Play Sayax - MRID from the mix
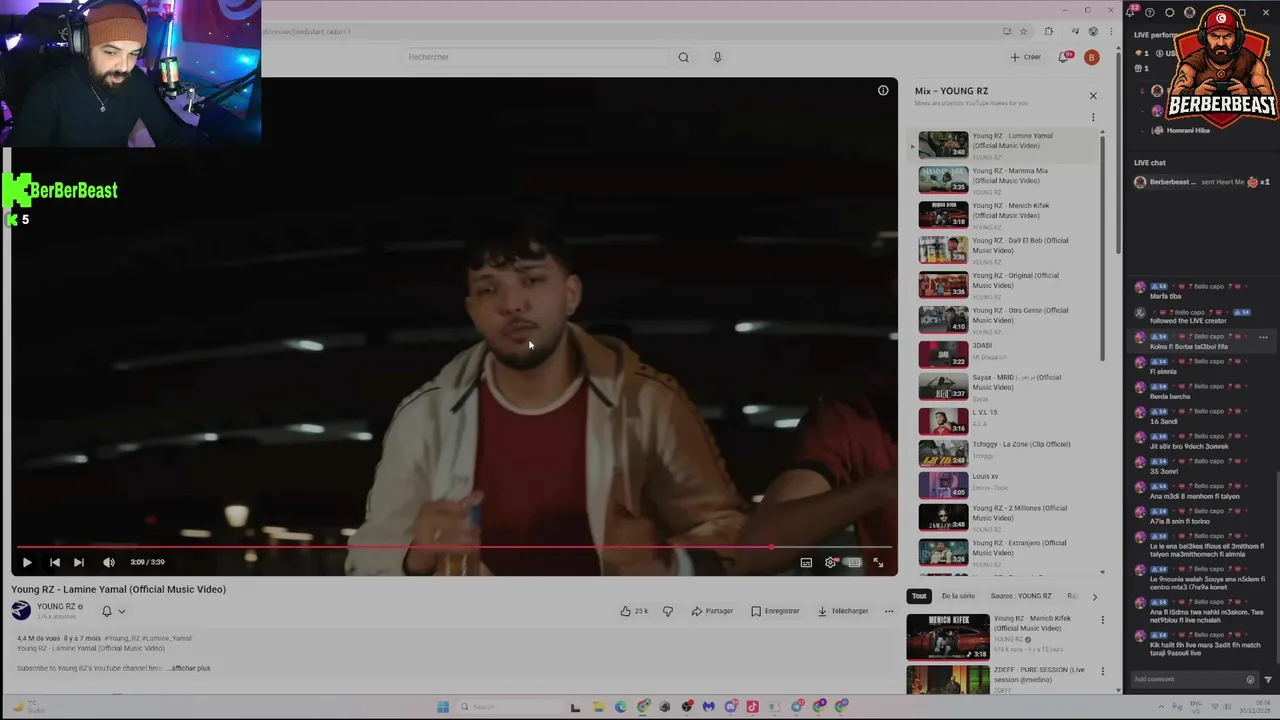The image size is (1280, 720). pos(1008,385)
